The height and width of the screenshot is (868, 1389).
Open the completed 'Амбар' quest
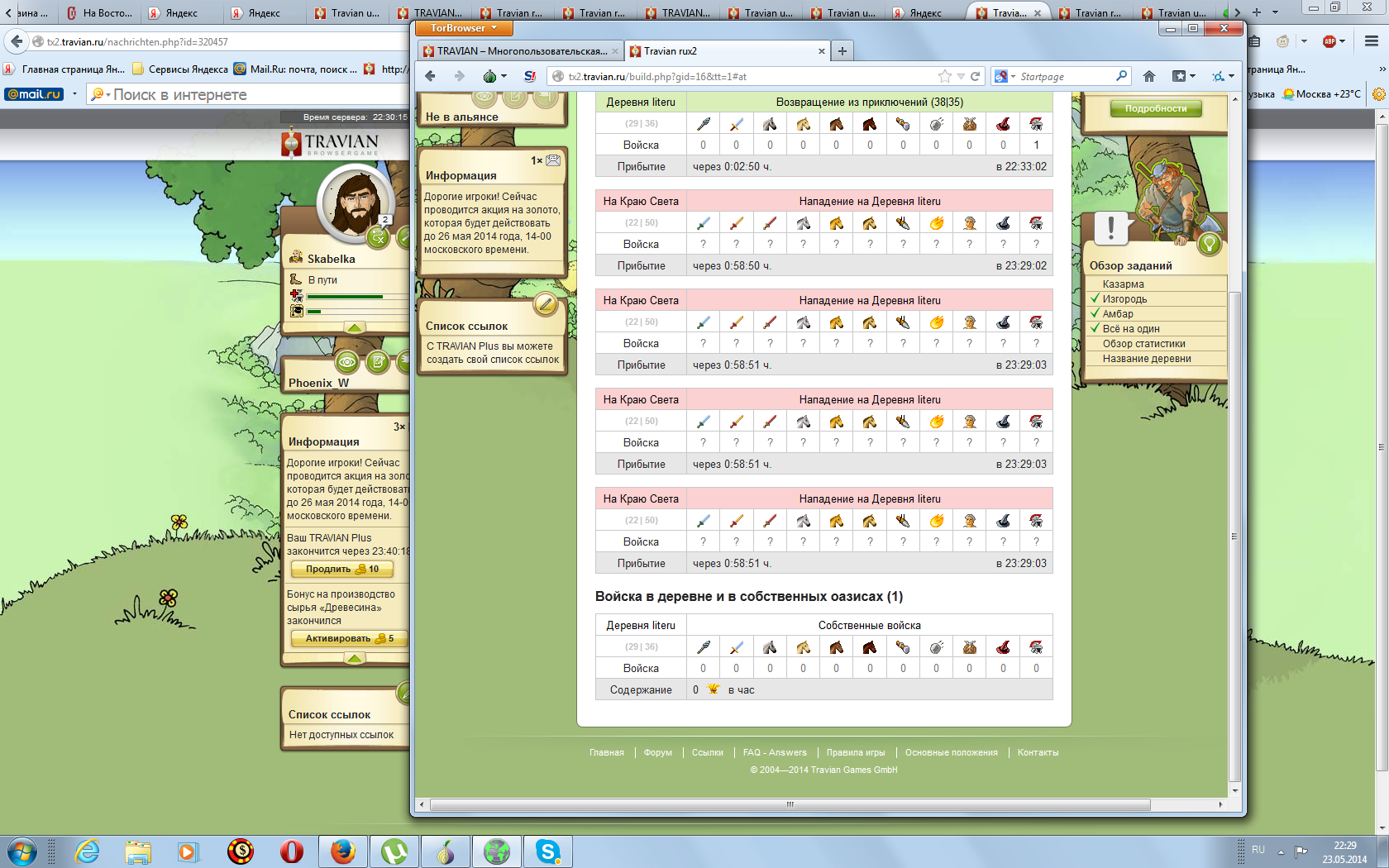(1117, 314)
